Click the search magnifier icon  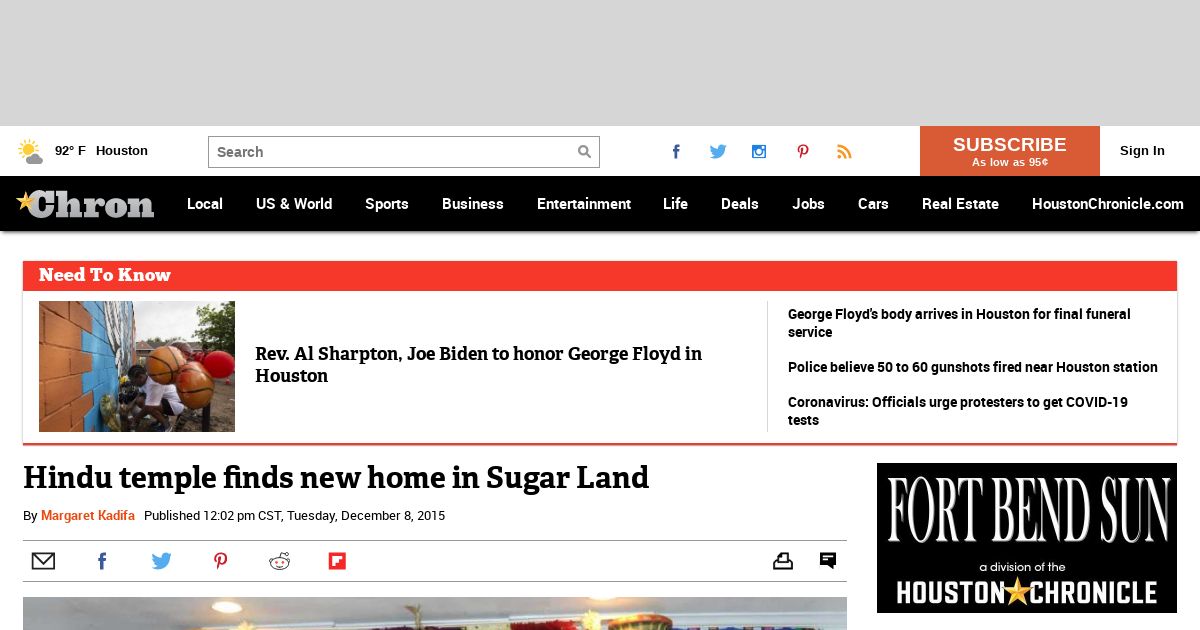[584, 152]
